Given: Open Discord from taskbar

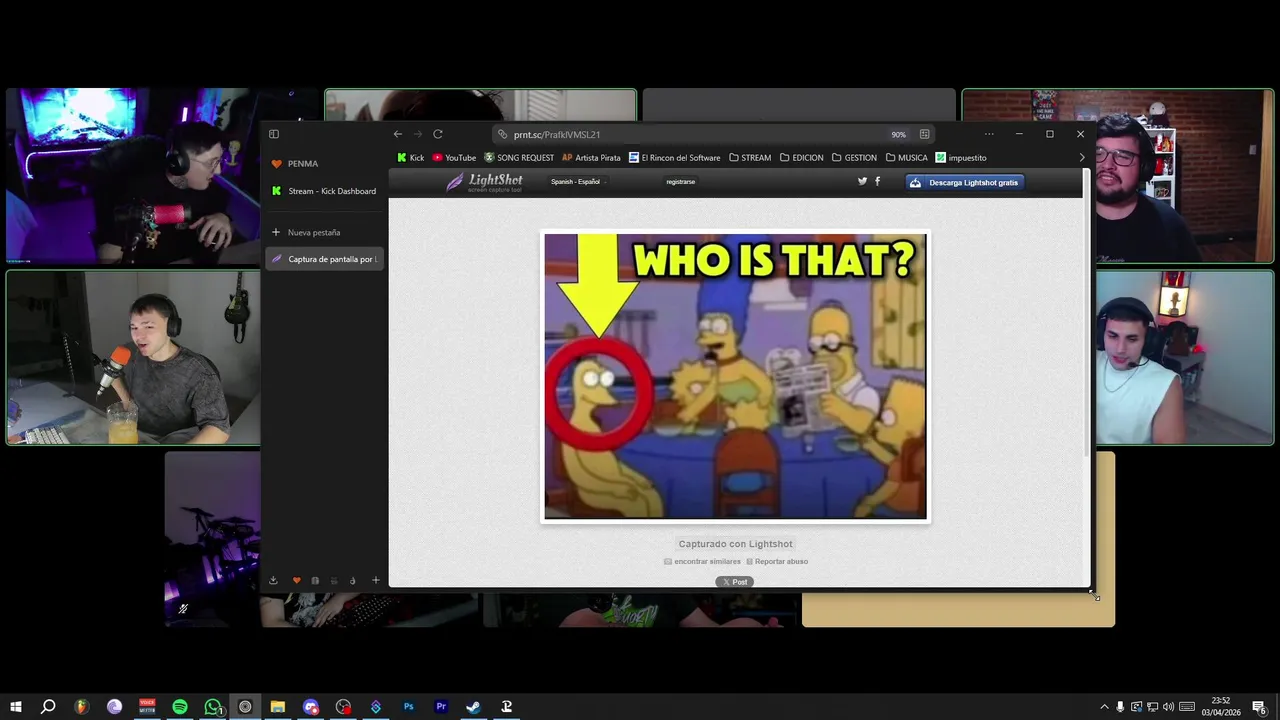Looking at the screenshot, I should click(x=311, y=707).
